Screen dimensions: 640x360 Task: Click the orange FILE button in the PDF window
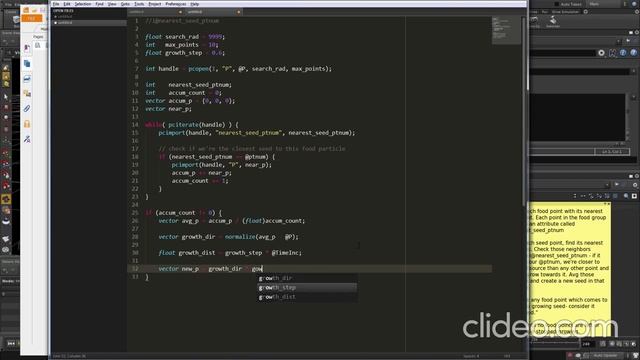(x=31, y=18)
